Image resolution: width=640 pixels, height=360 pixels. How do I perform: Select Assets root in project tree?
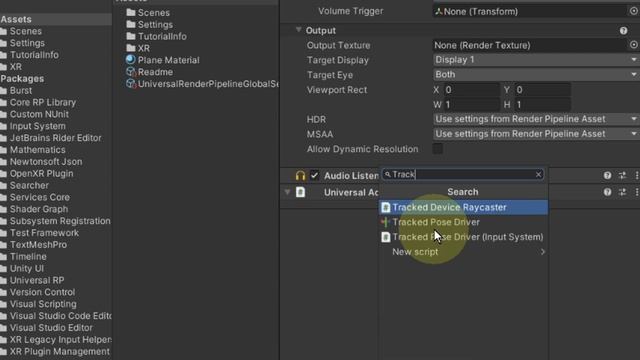point(16,19)
